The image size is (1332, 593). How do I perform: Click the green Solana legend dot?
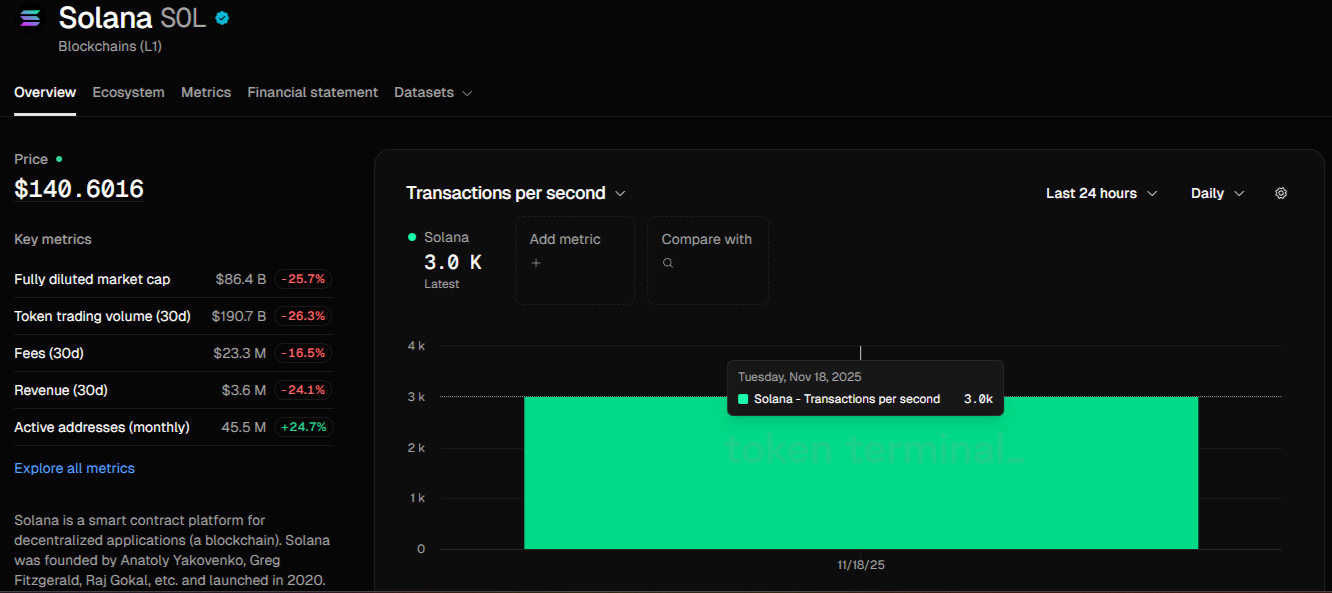coord(412,237)
